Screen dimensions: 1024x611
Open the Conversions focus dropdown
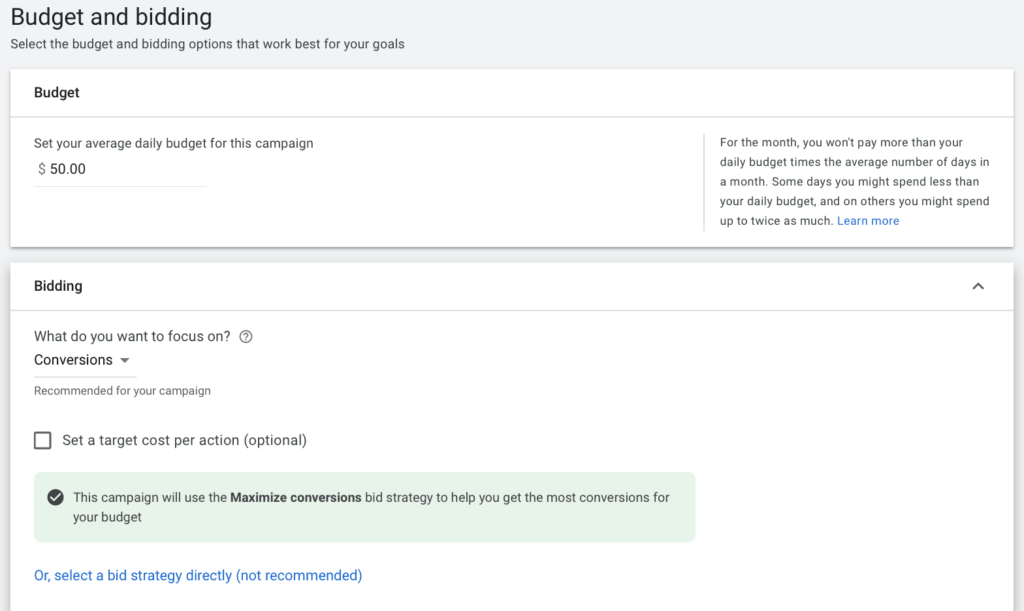click(x=82, y=360)
